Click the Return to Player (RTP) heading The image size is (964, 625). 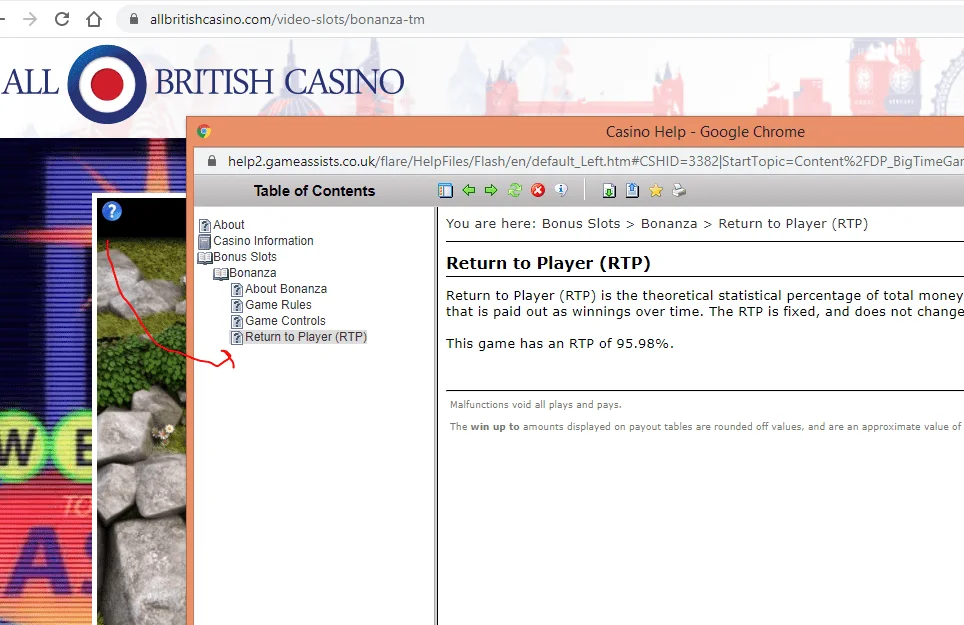(x=548, y=263)
